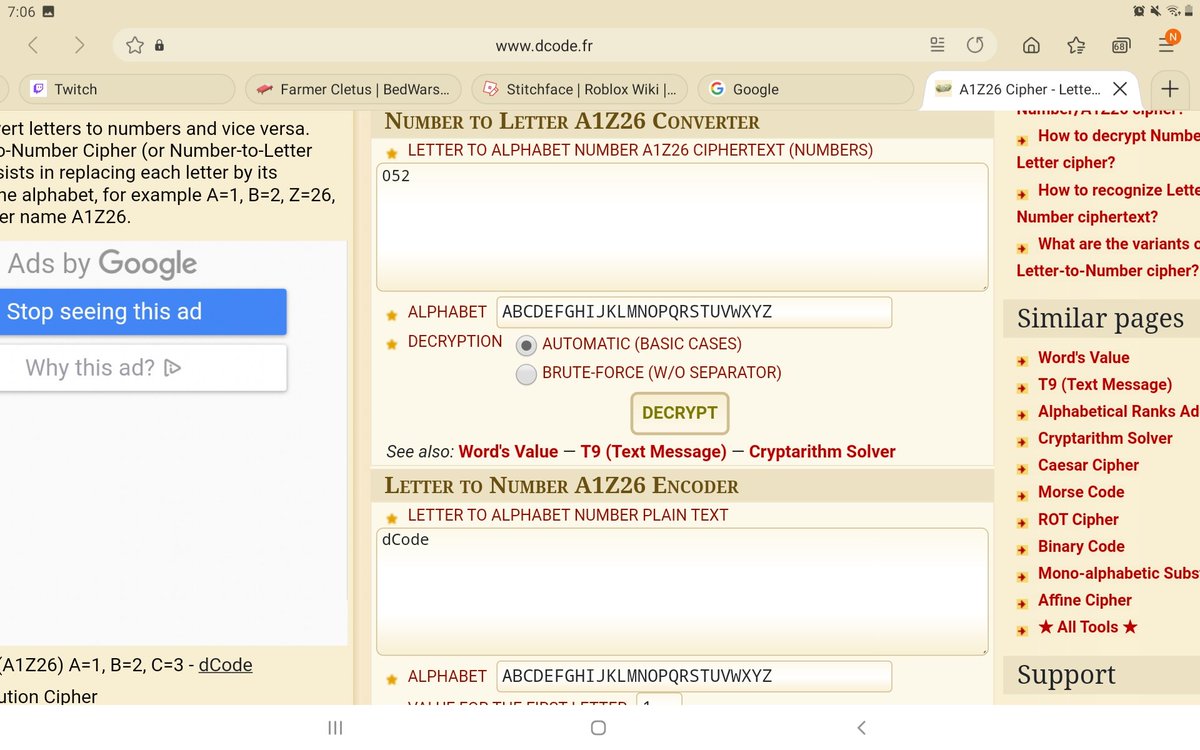Open Android recent apps button
Screen dimensions: 1200x750
[x=336, y=728]
